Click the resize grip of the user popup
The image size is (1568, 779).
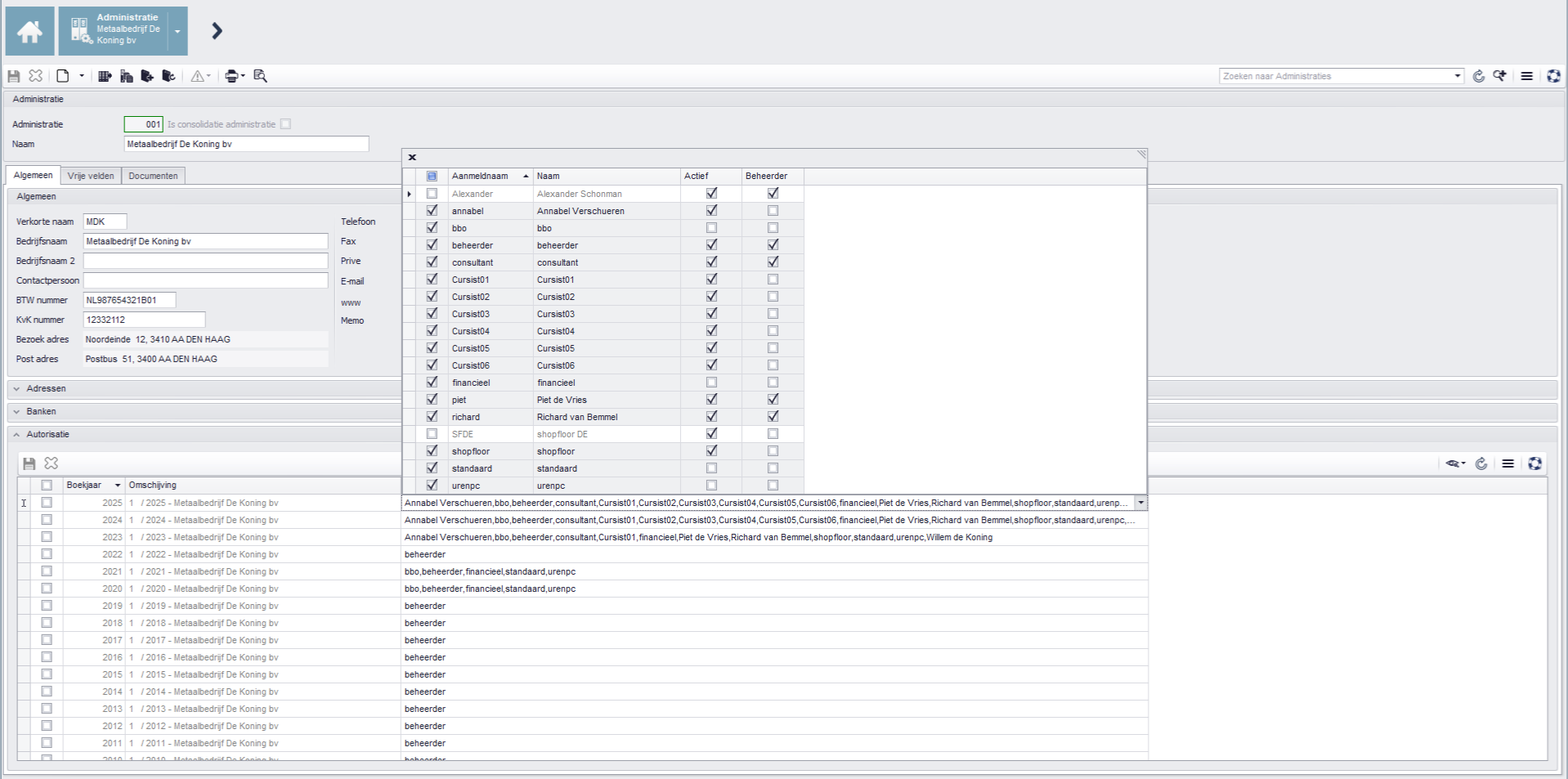pos(1141,154)
